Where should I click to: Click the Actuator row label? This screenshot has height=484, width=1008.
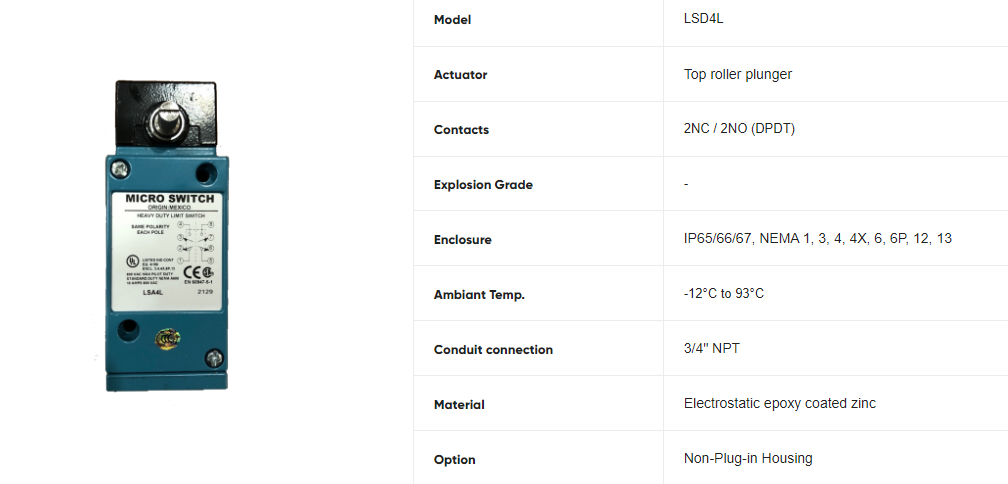click(x=460, y=75)
